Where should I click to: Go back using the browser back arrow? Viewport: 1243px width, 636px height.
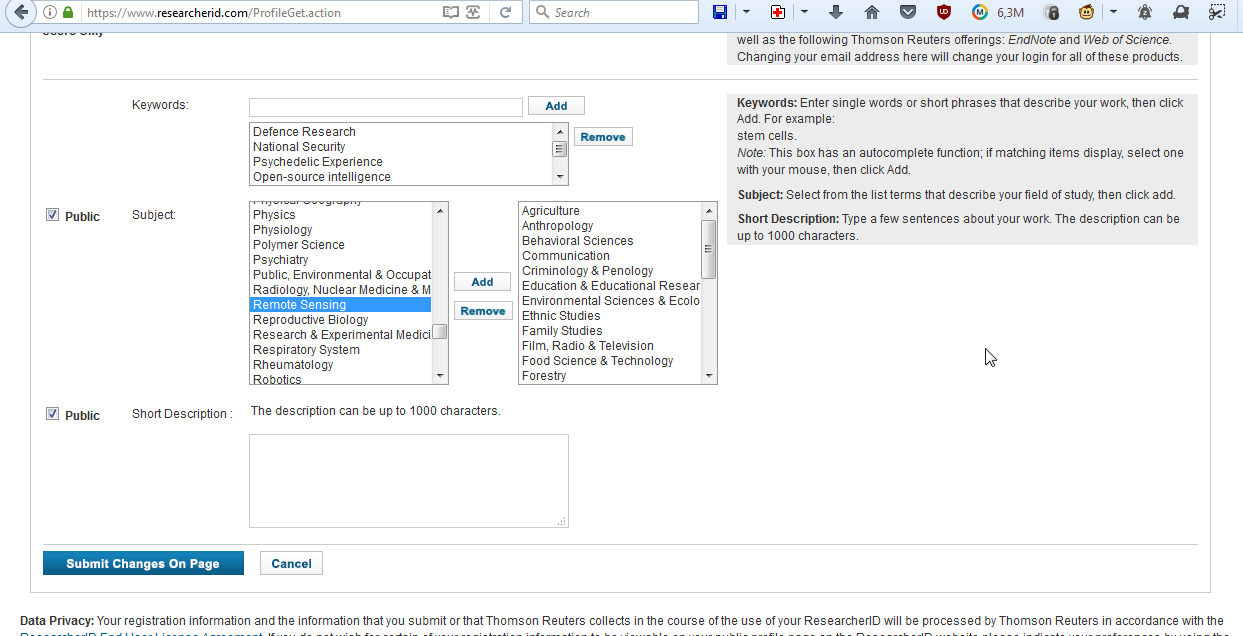coord(19,13)
